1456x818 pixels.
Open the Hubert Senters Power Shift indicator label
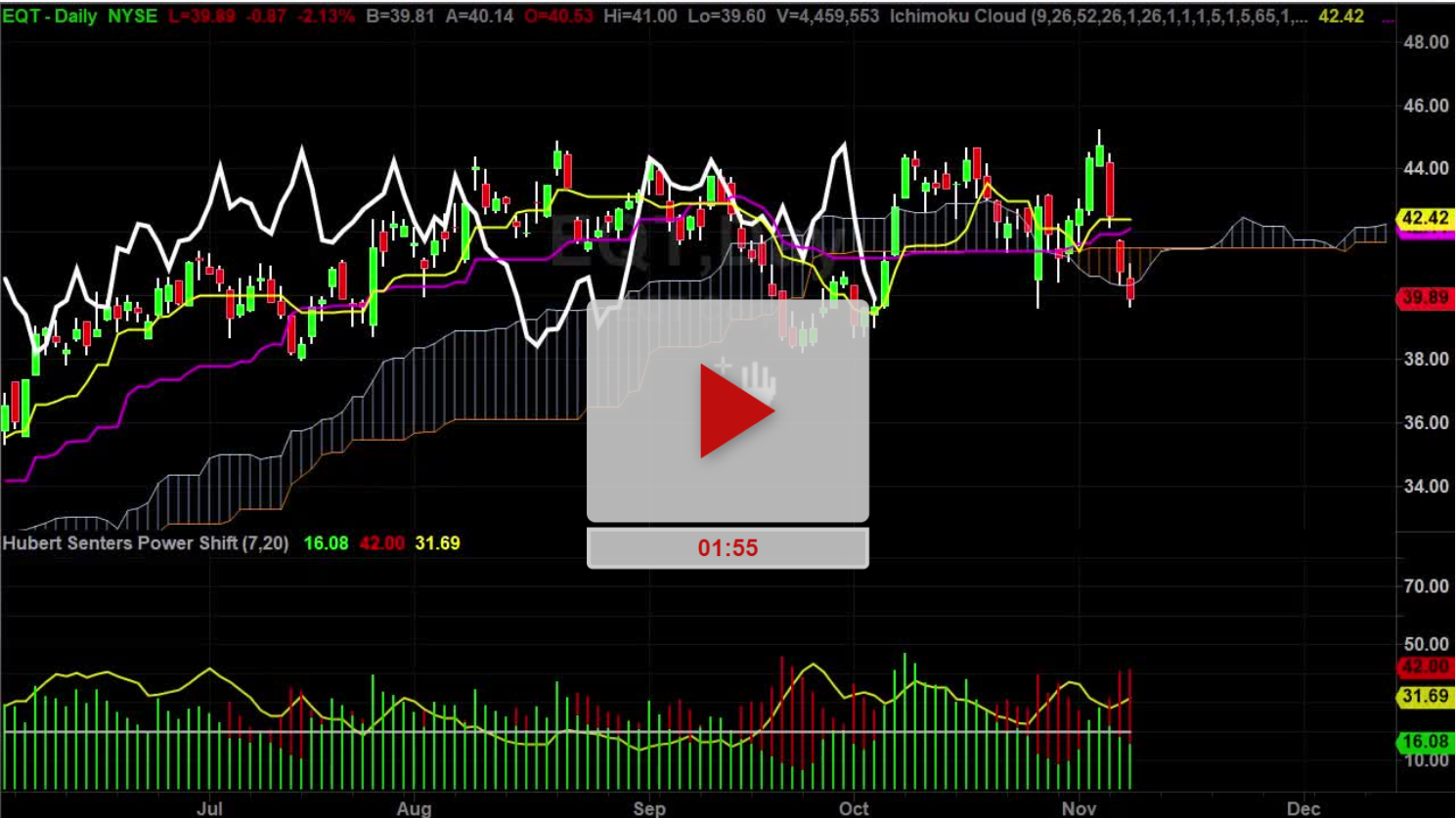point(146,543)
